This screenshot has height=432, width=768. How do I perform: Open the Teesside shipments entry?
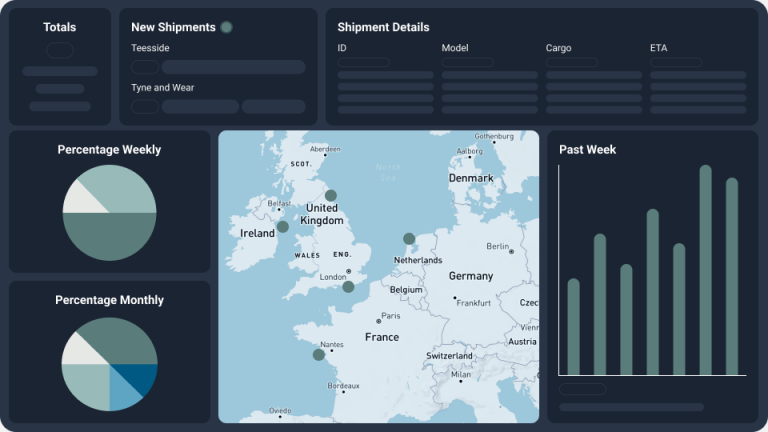pos(149,48)
